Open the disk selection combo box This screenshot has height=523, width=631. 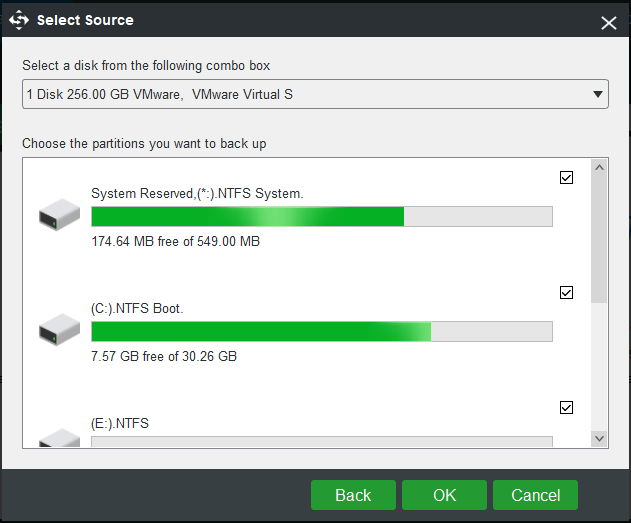(x=315, y=94)
